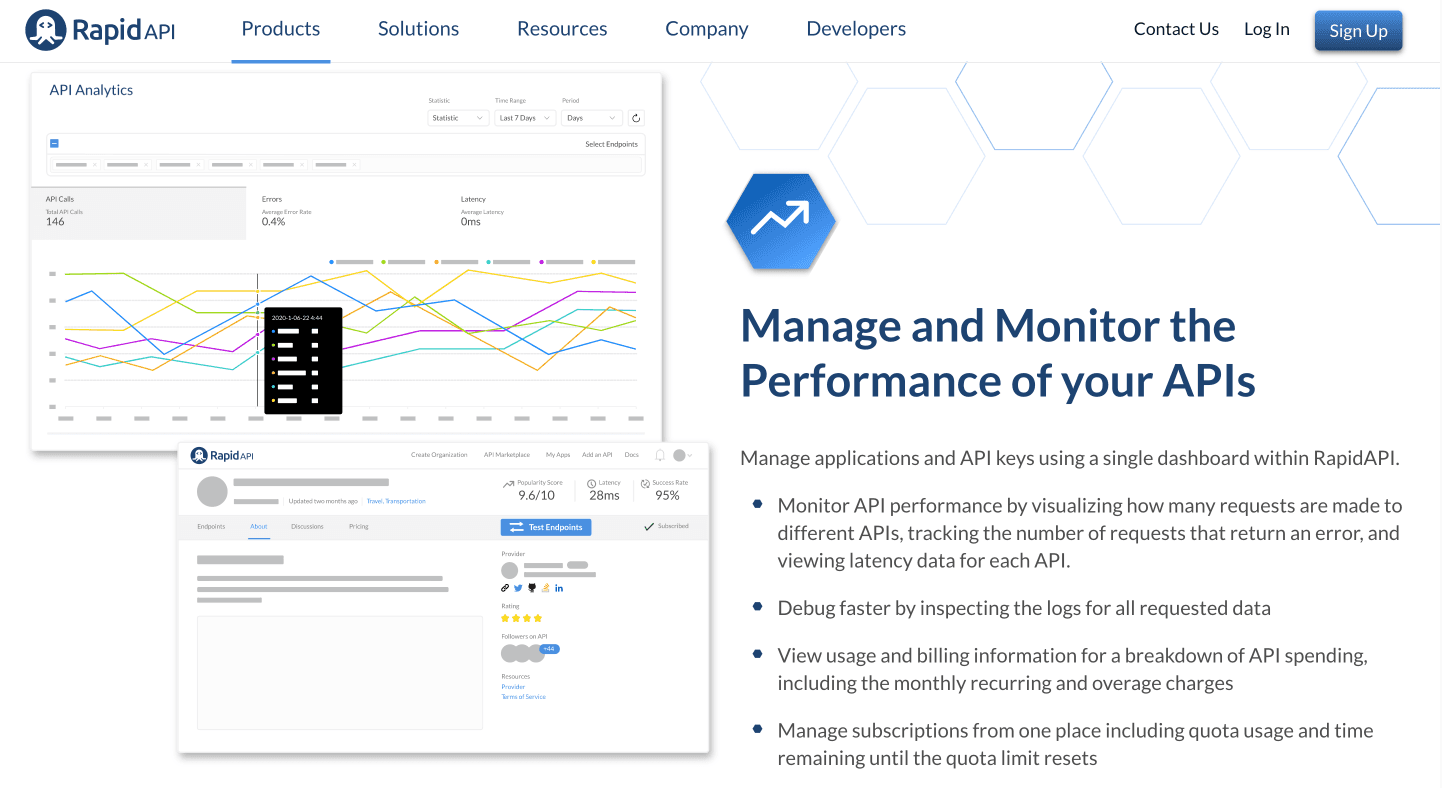Click the Terms of Service link
The width and height of the screenshot is (1442, 788).
523,696
